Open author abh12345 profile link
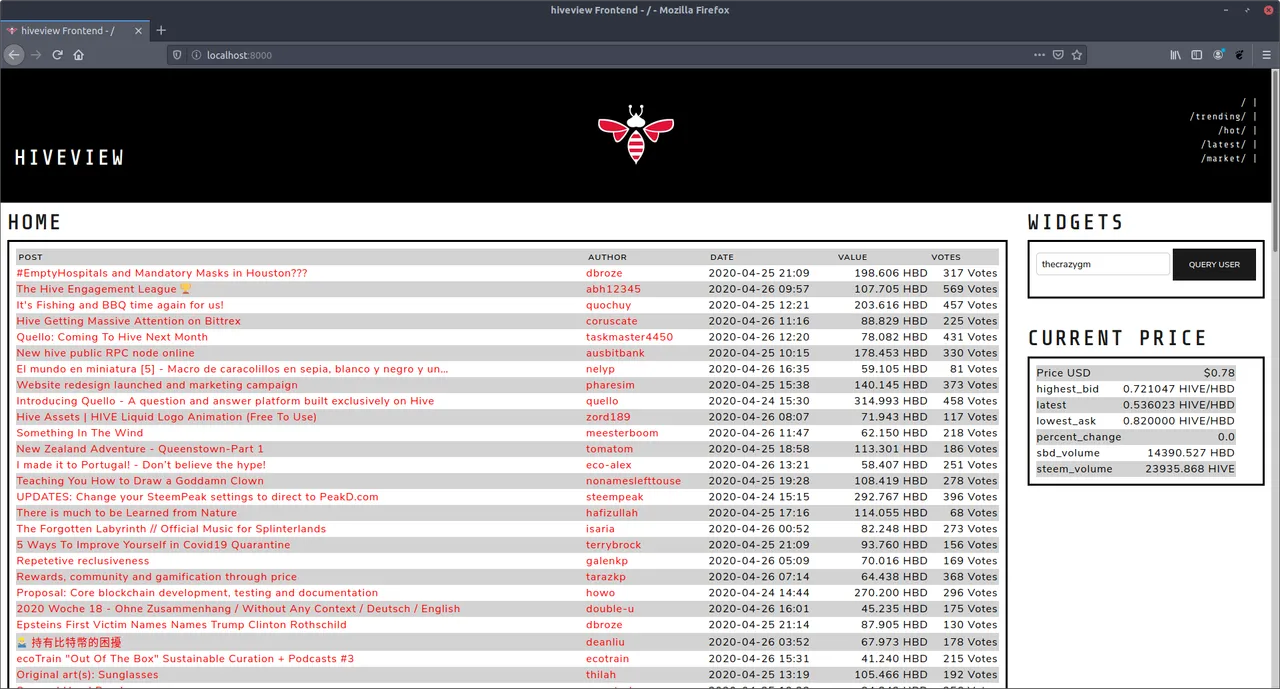Viewport: 1280px width, 689px height. (x=613, y=289)
